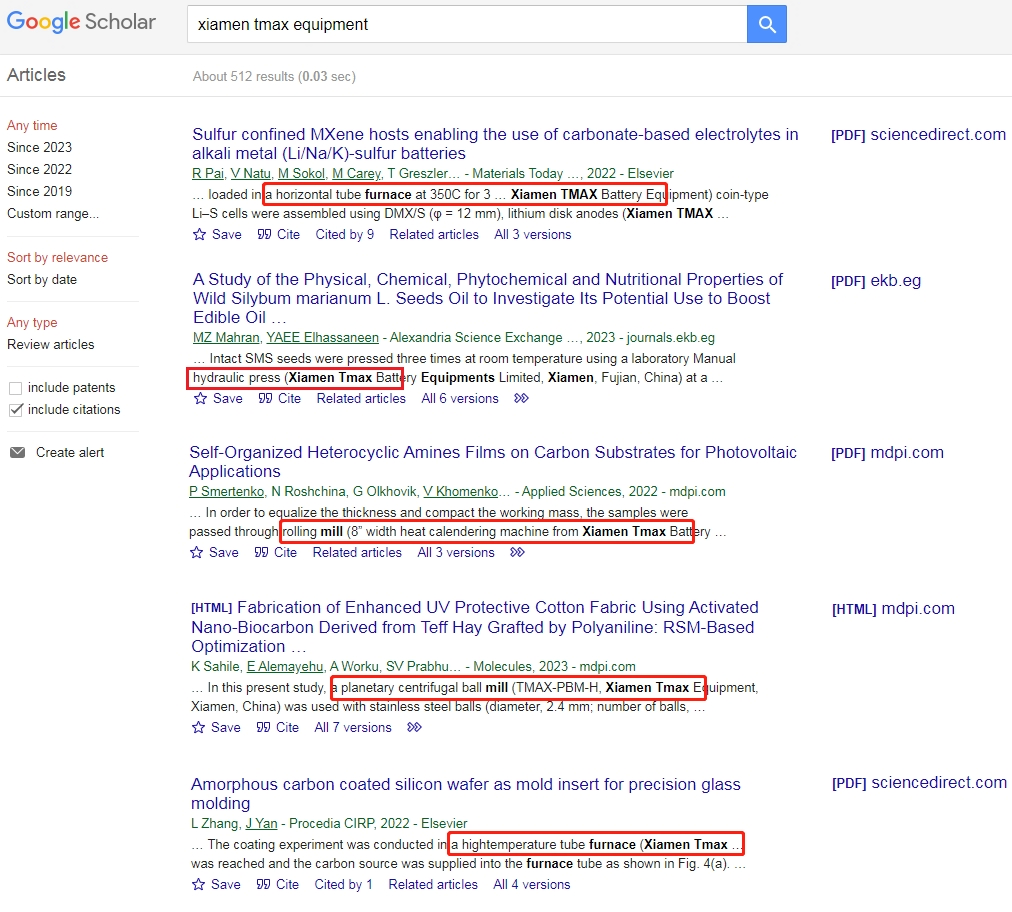The image size is (1012, 912).
Task: Open author P Smertenko profile
Action: (x=227, y=492)
